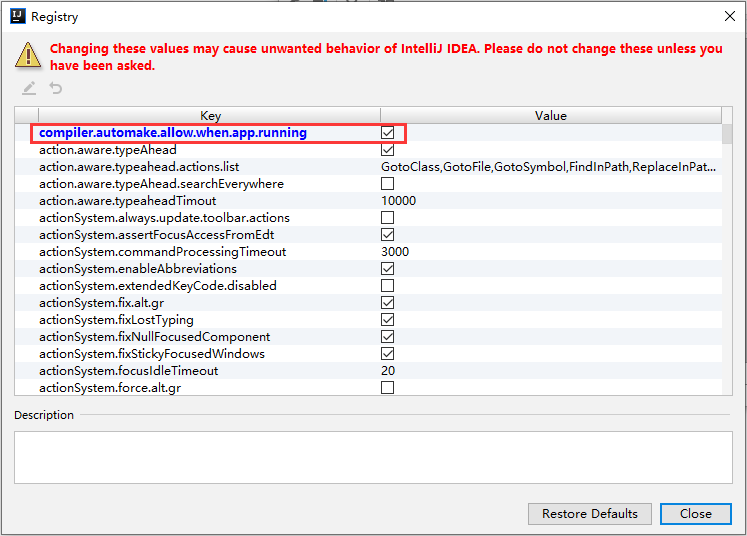Select the actionSystem.commandProcessingTimeout key
This screenshot has width=747, height=536.
pos(162,252)
